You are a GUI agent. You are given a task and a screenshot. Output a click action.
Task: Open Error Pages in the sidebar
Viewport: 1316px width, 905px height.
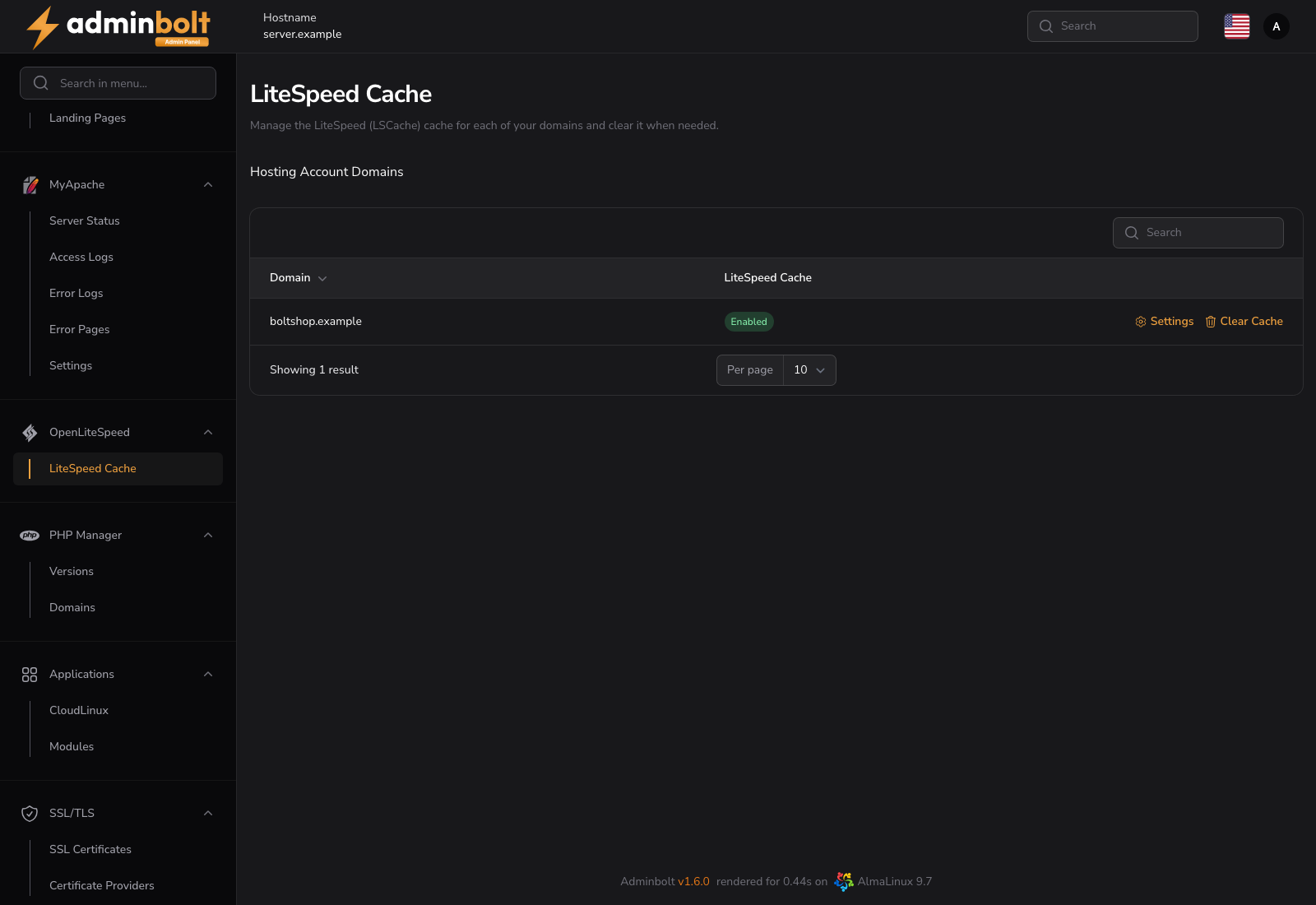79,330
